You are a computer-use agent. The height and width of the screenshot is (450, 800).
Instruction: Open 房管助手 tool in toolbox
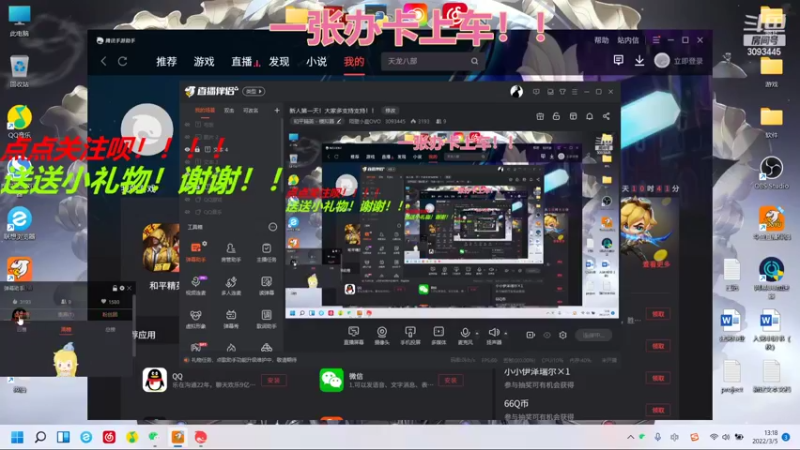(231, 252)
